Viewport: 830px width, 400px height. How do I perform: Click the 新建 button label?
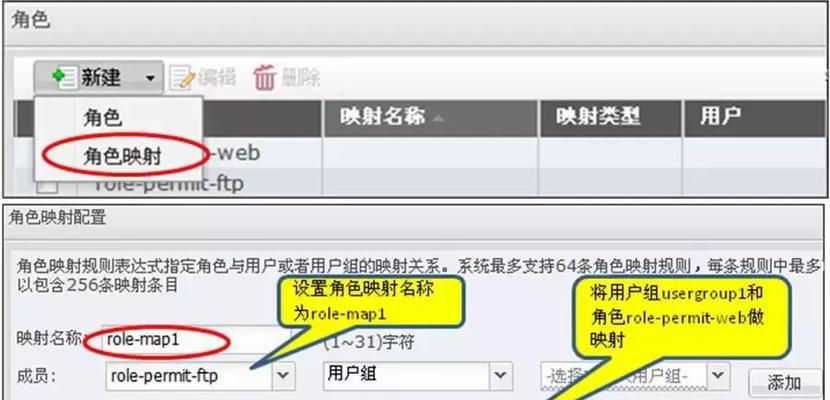coord(101,78)
